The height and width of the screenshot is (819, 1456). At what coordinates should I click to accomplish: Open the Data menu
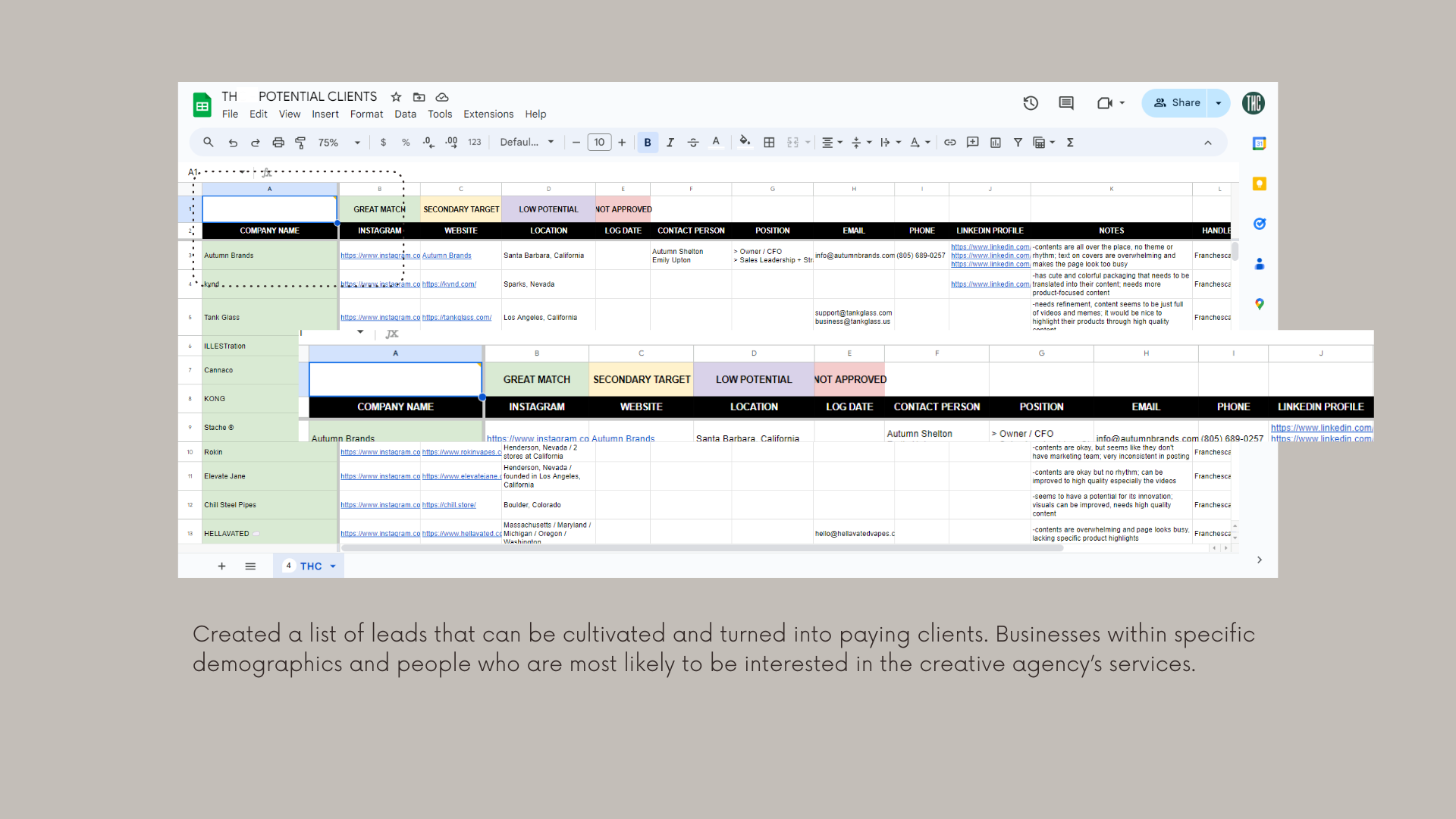tap(405, 115)
